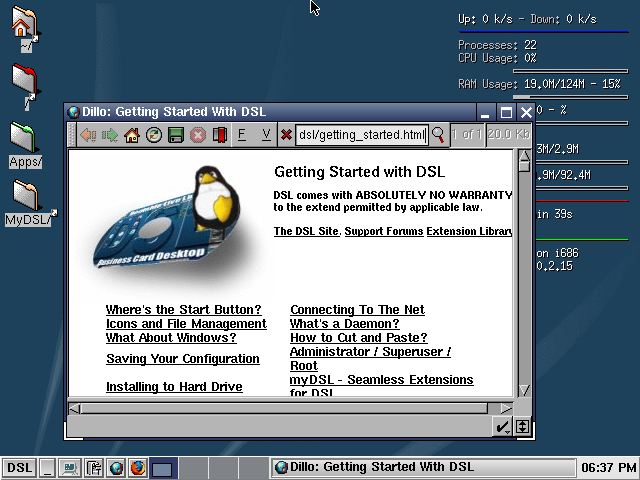Launch the file manager taskbar icon
640x480 pixels.
pos(94,468)
